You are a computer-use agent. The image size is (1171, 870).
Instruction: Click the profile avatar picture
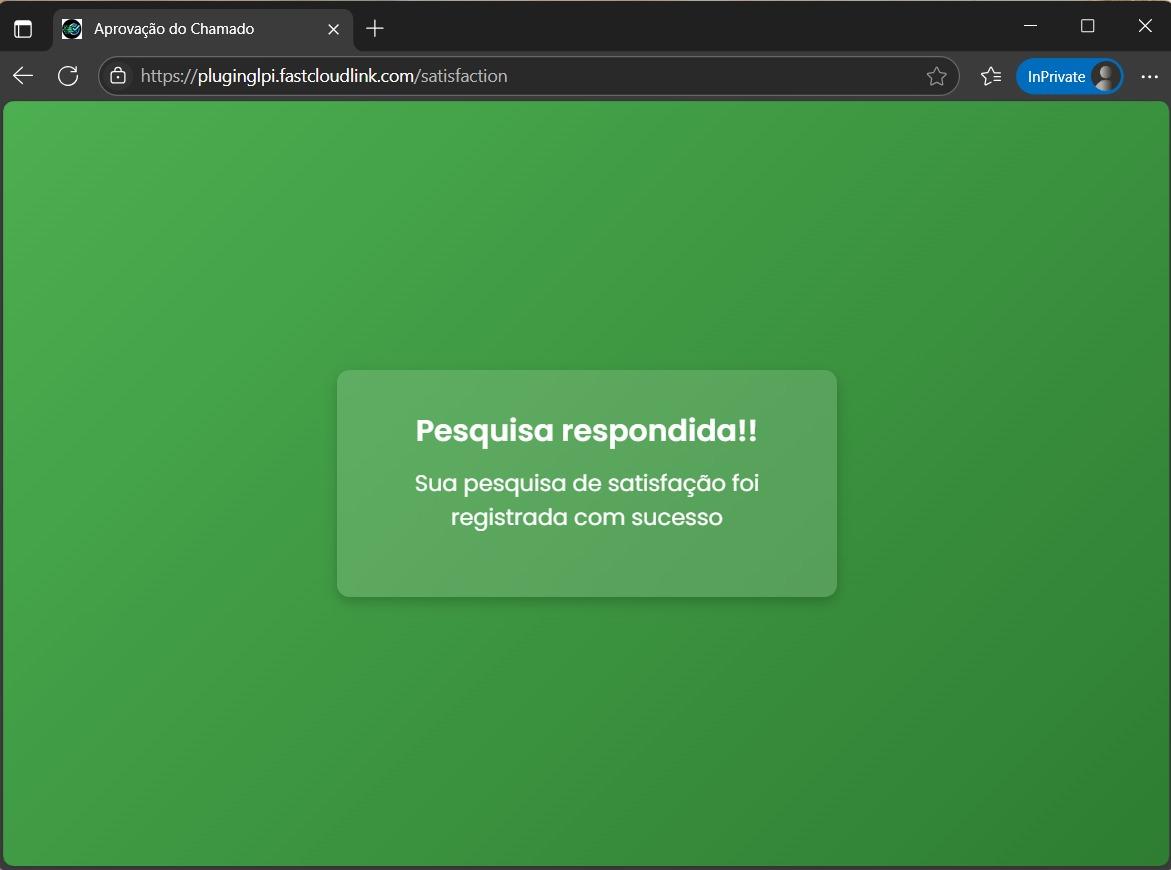click(x=1105, y=76)
